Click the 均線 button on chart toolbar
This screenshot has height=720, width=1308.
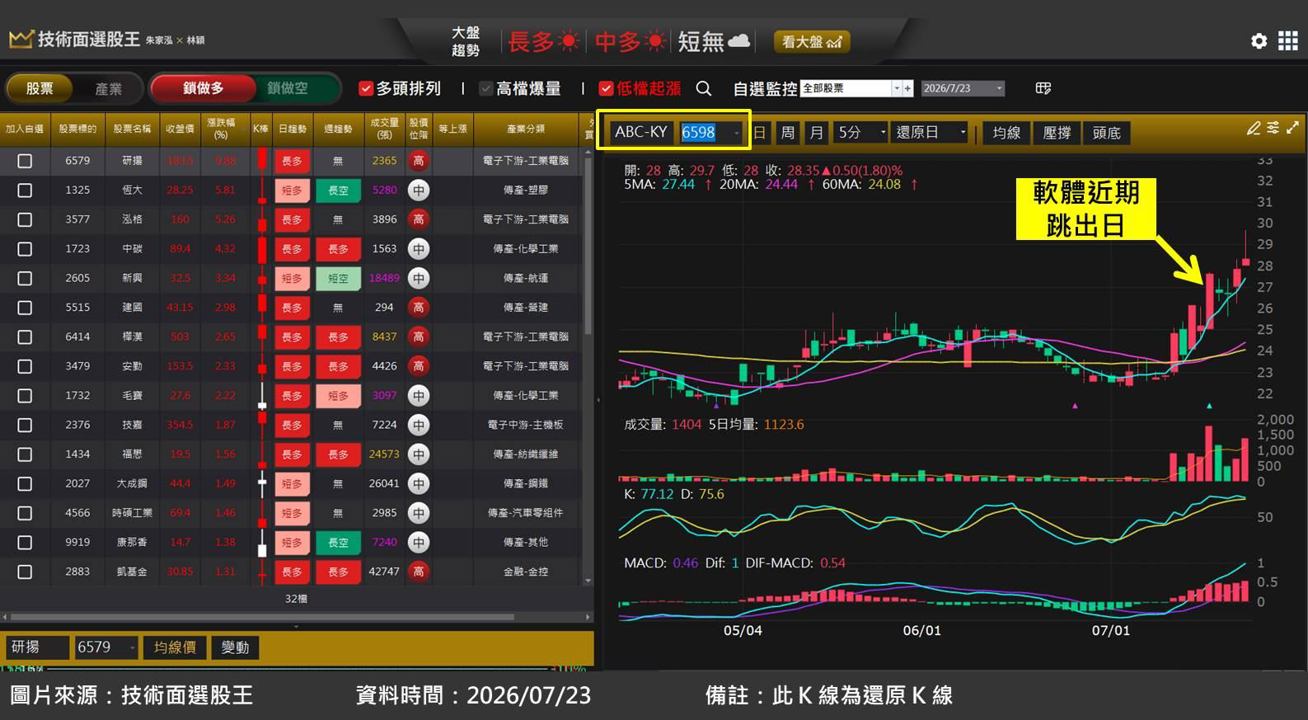1007,132
